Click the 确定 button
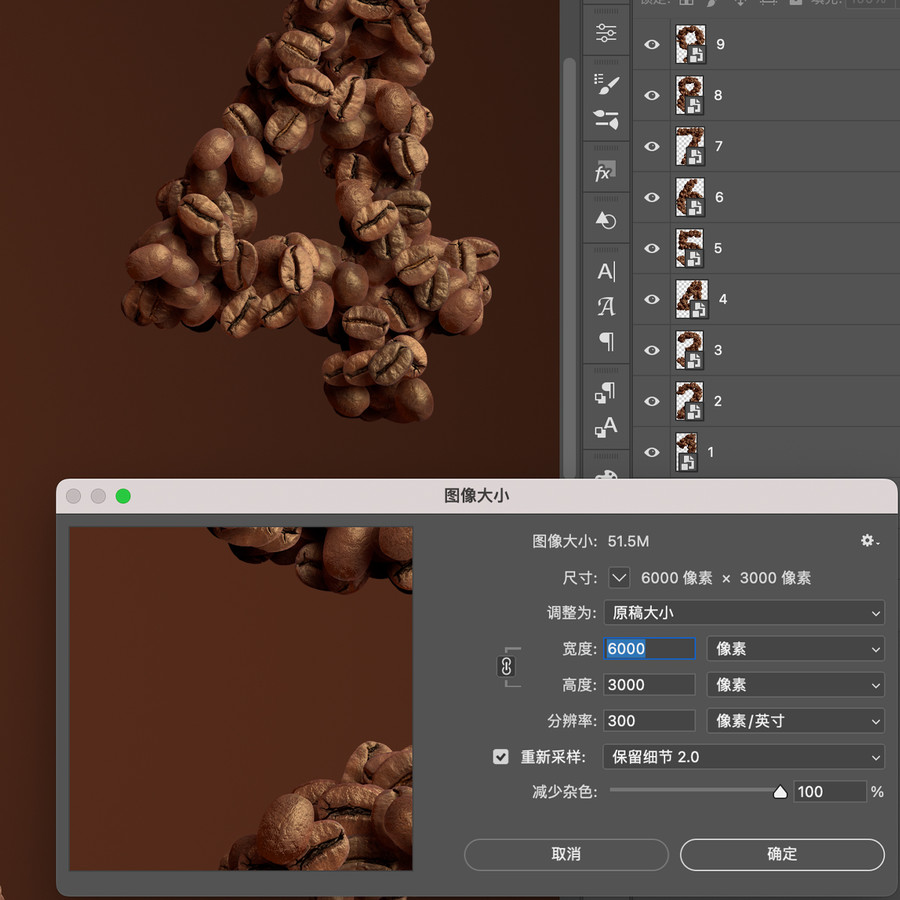 tap(782, 854)
